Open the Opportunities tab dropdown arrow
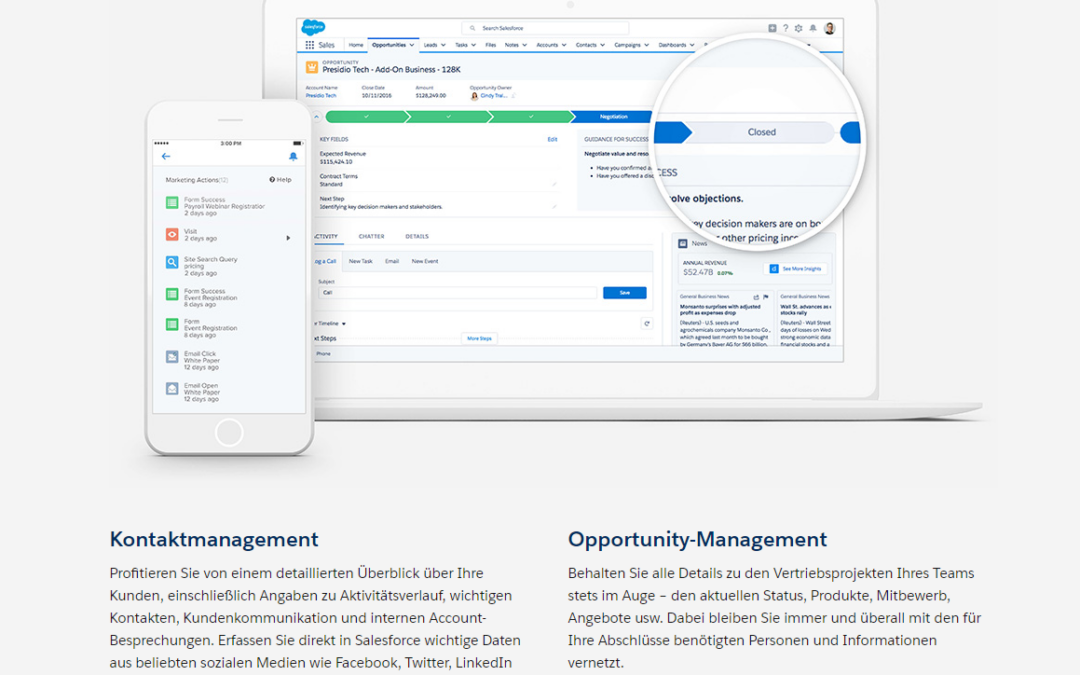Screen dimensions: 1080x675 coord(412,45)
